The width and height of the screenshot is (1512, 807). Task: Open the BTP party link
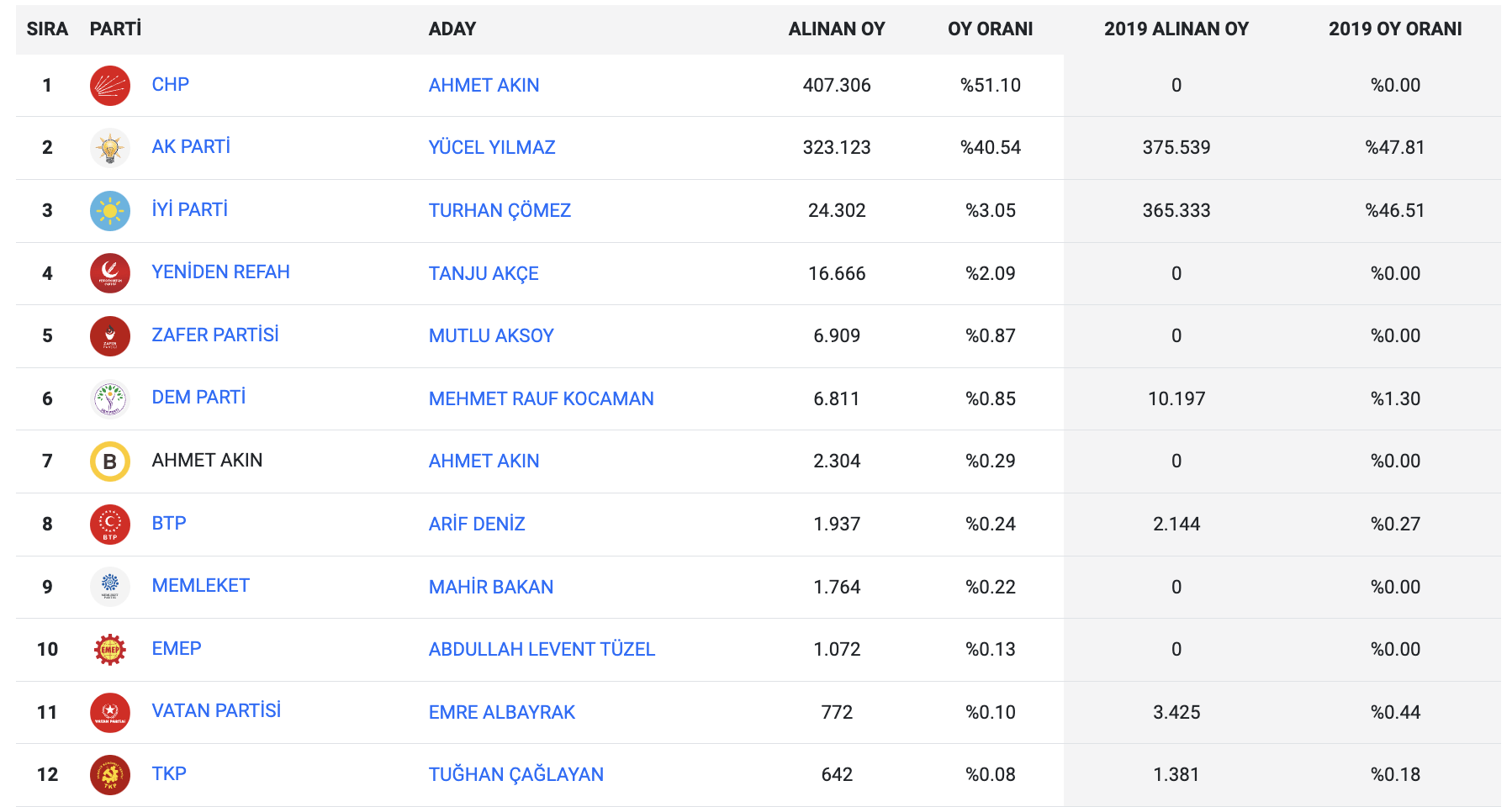168,524
